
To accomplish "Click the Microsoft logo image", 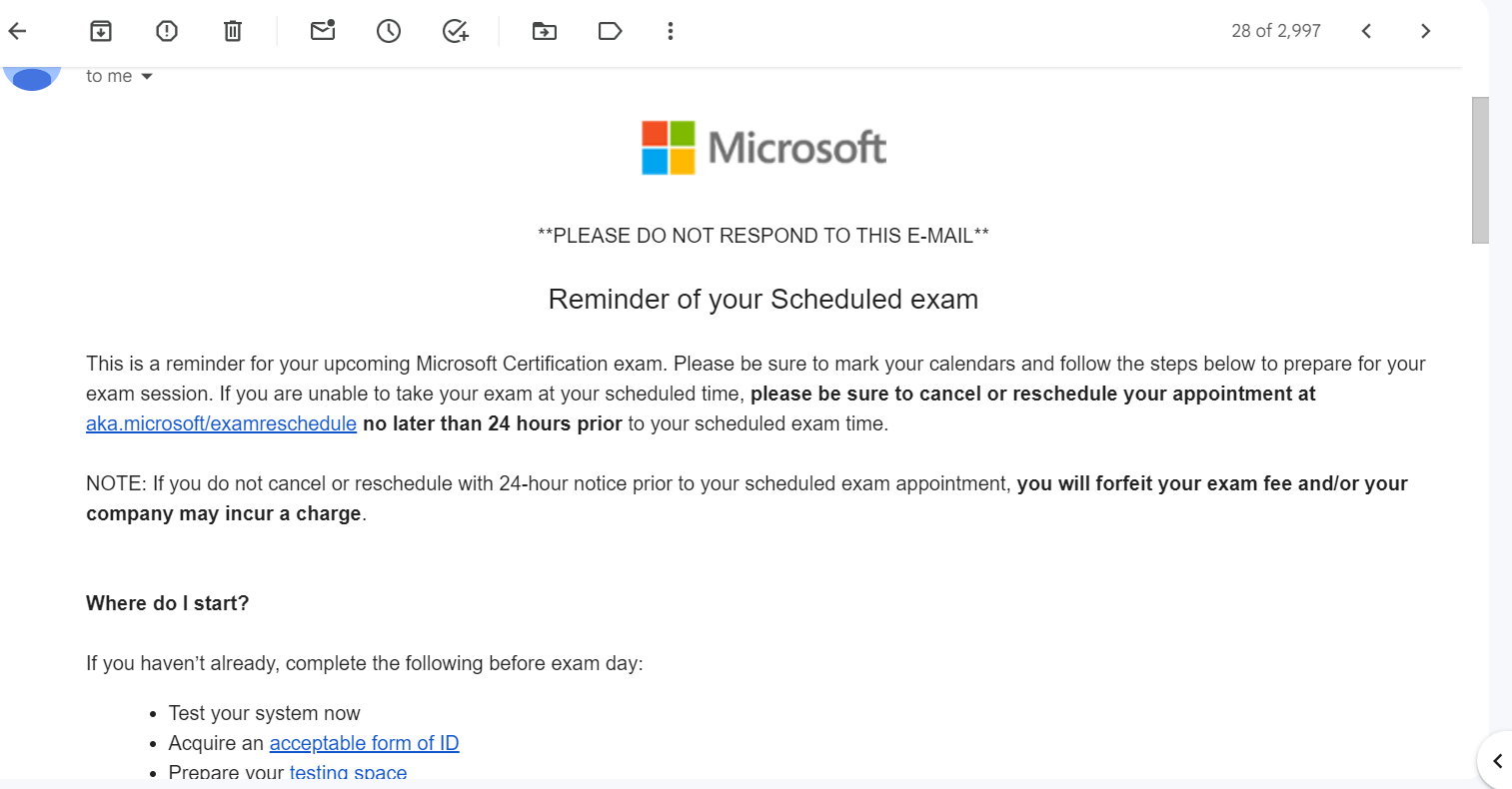I will (763, 148).
